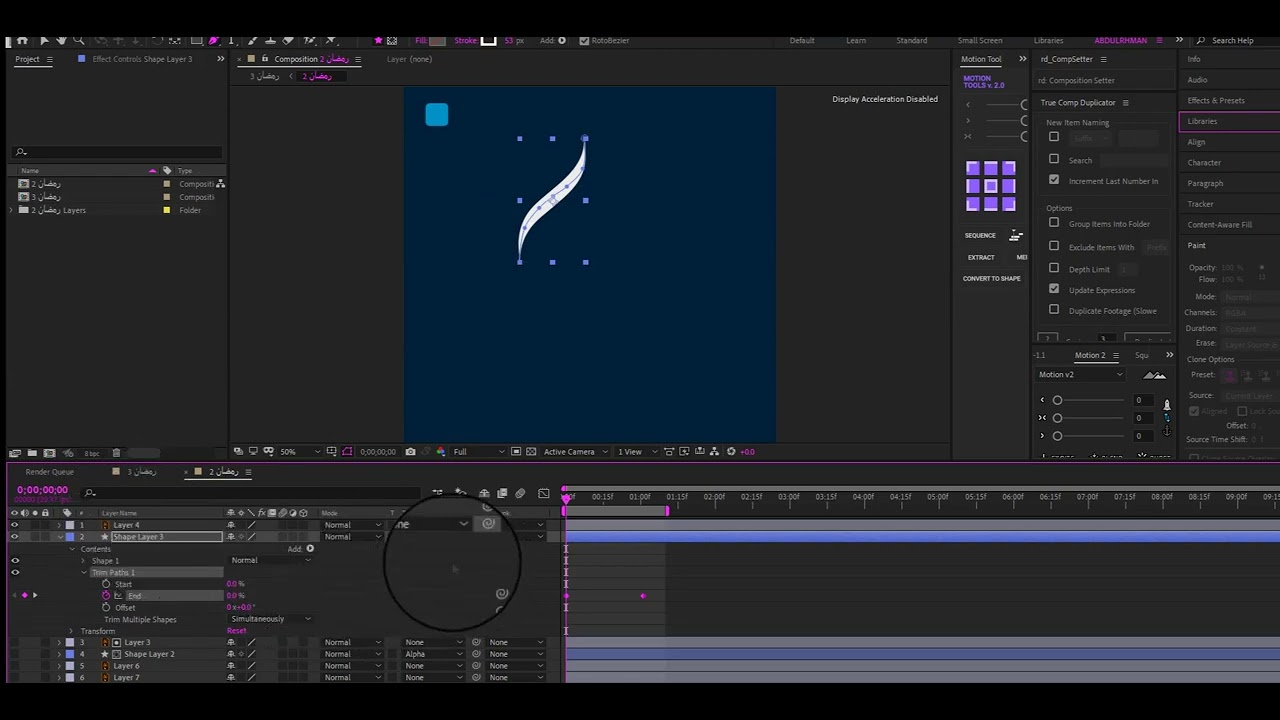This screenshot has width=1280, height=720.
Task: Select the Brush tool
Action: pyautogui.click(x=252, y=41)
